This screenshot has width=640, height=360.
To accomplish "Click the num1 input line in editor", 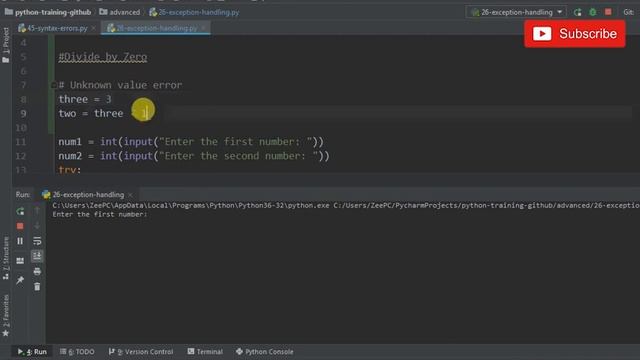I will pyautogui.click(x=191, y=142).
